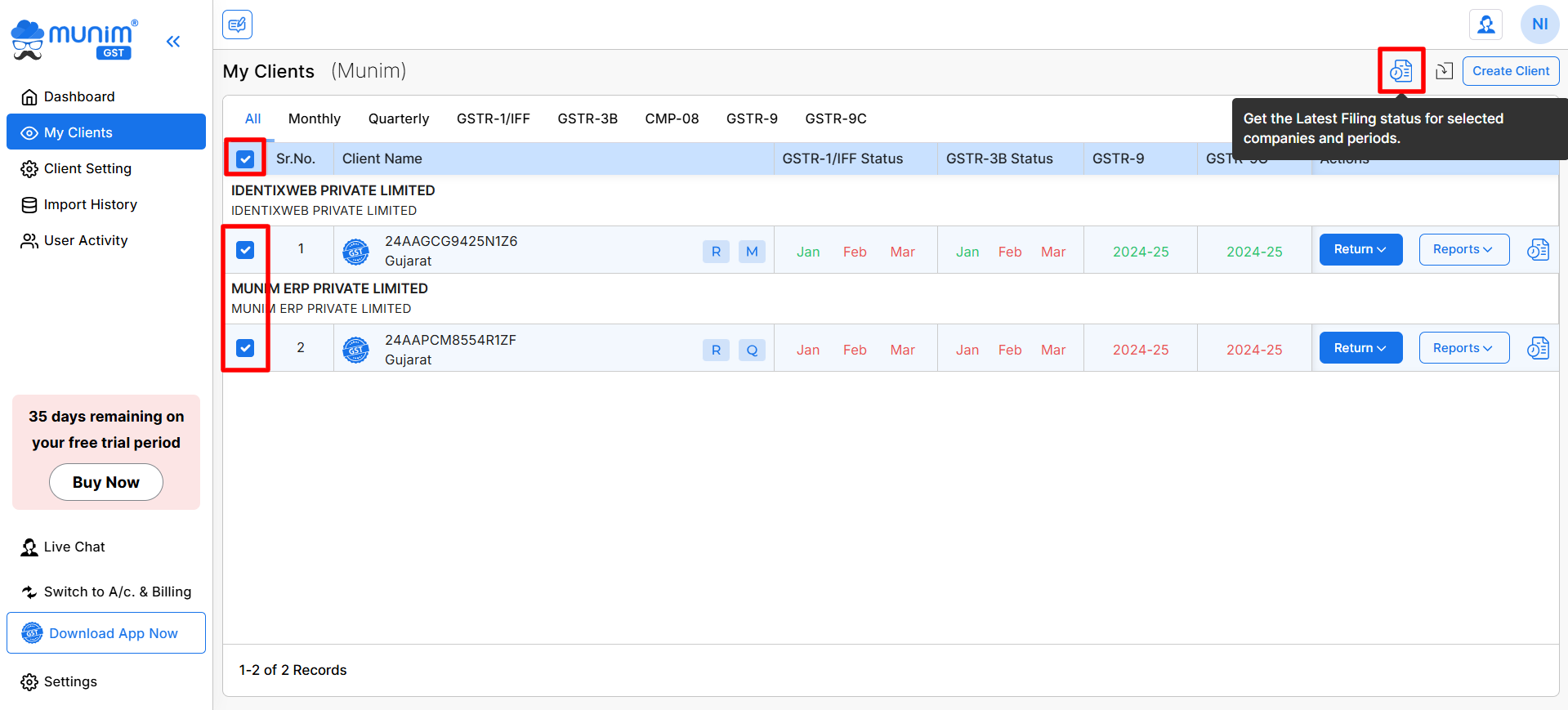The image size is (1568, 710).
Task: Click the filing status icon above table
Action: click(1401, 71)
